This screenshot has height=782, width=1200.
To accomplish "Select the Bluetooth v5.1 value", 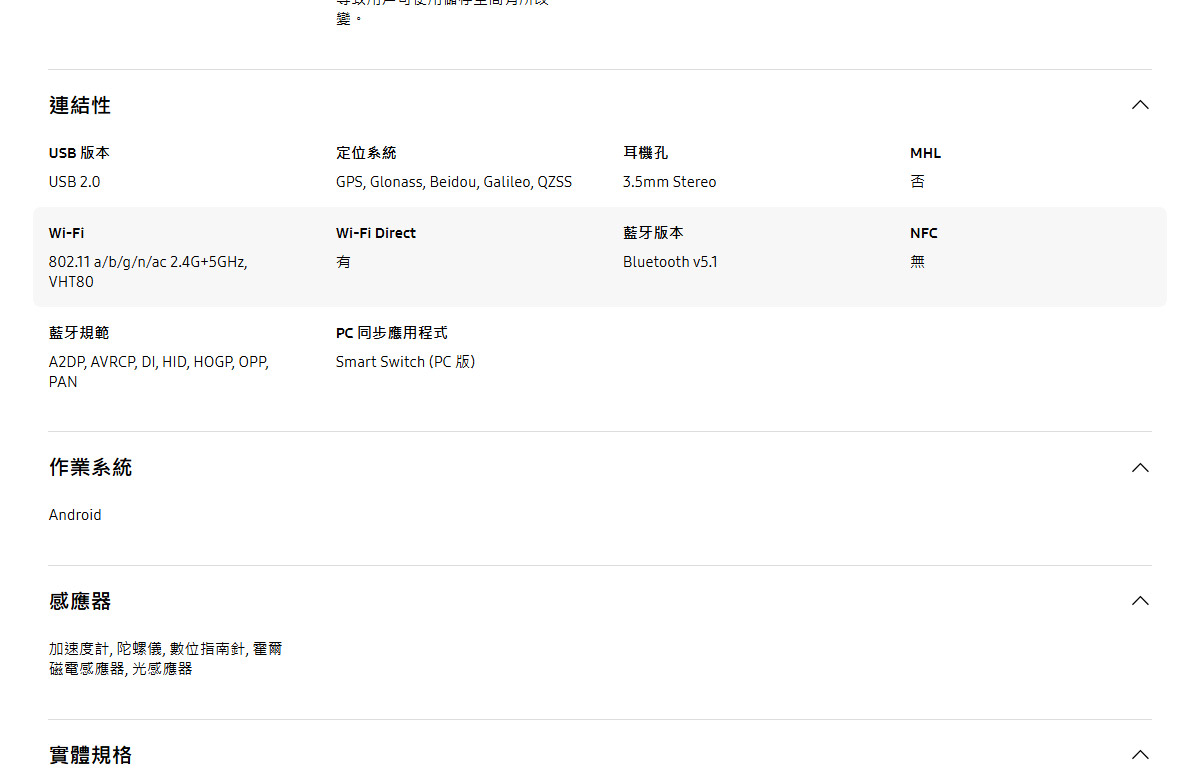I will [670, 262].
